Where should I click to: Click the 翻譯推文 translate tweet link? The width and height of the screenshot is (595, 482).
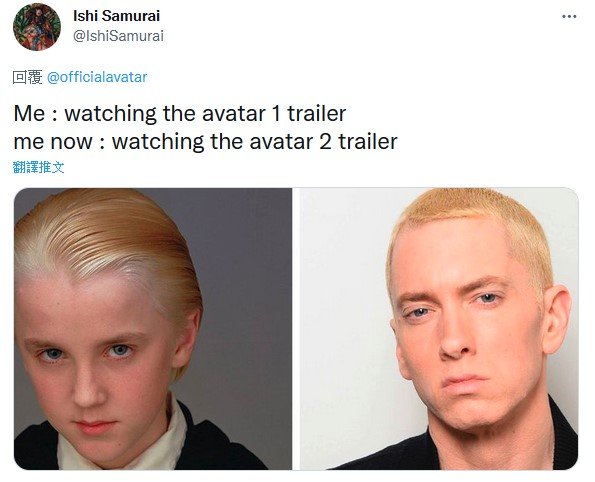(x=38, y=167)
